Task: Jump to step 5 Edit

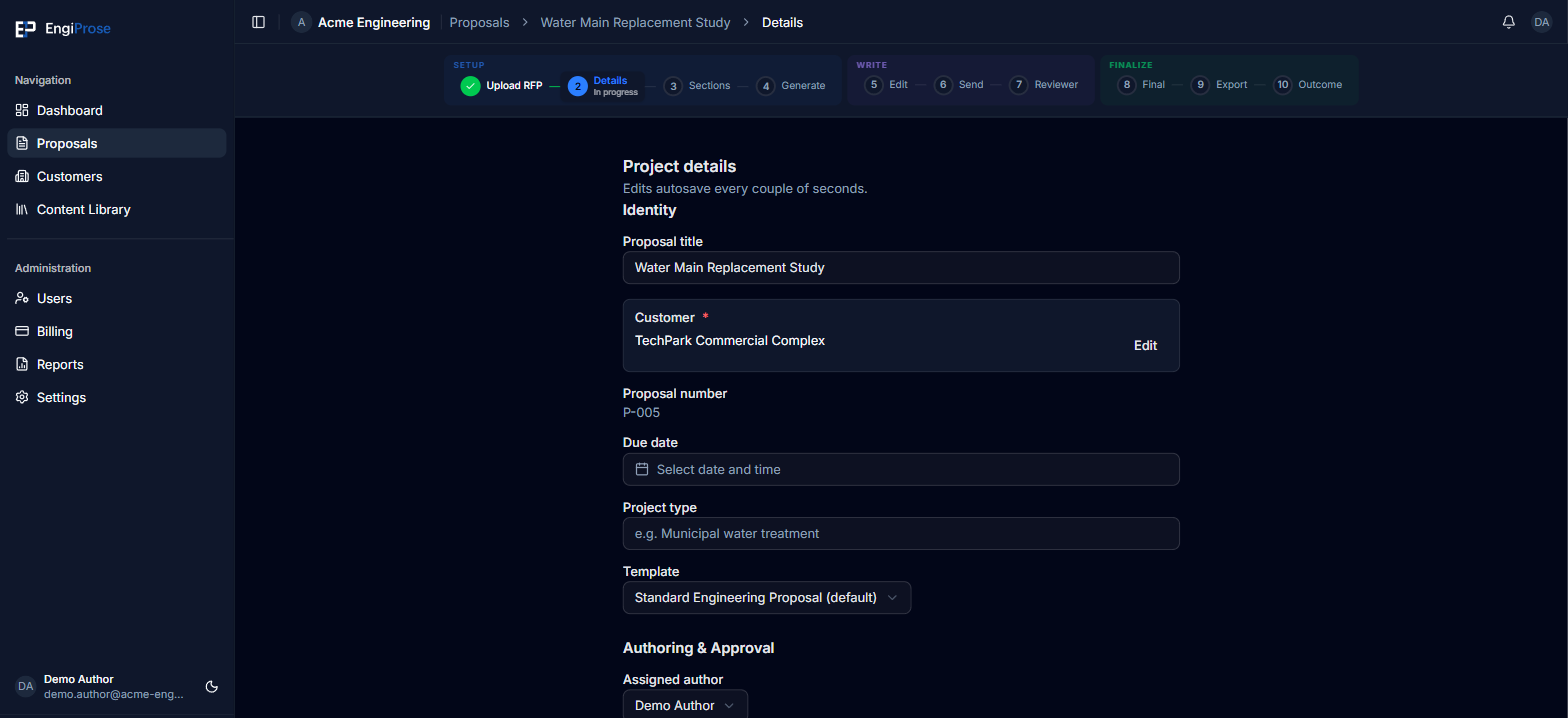Action: coord(887,85)
